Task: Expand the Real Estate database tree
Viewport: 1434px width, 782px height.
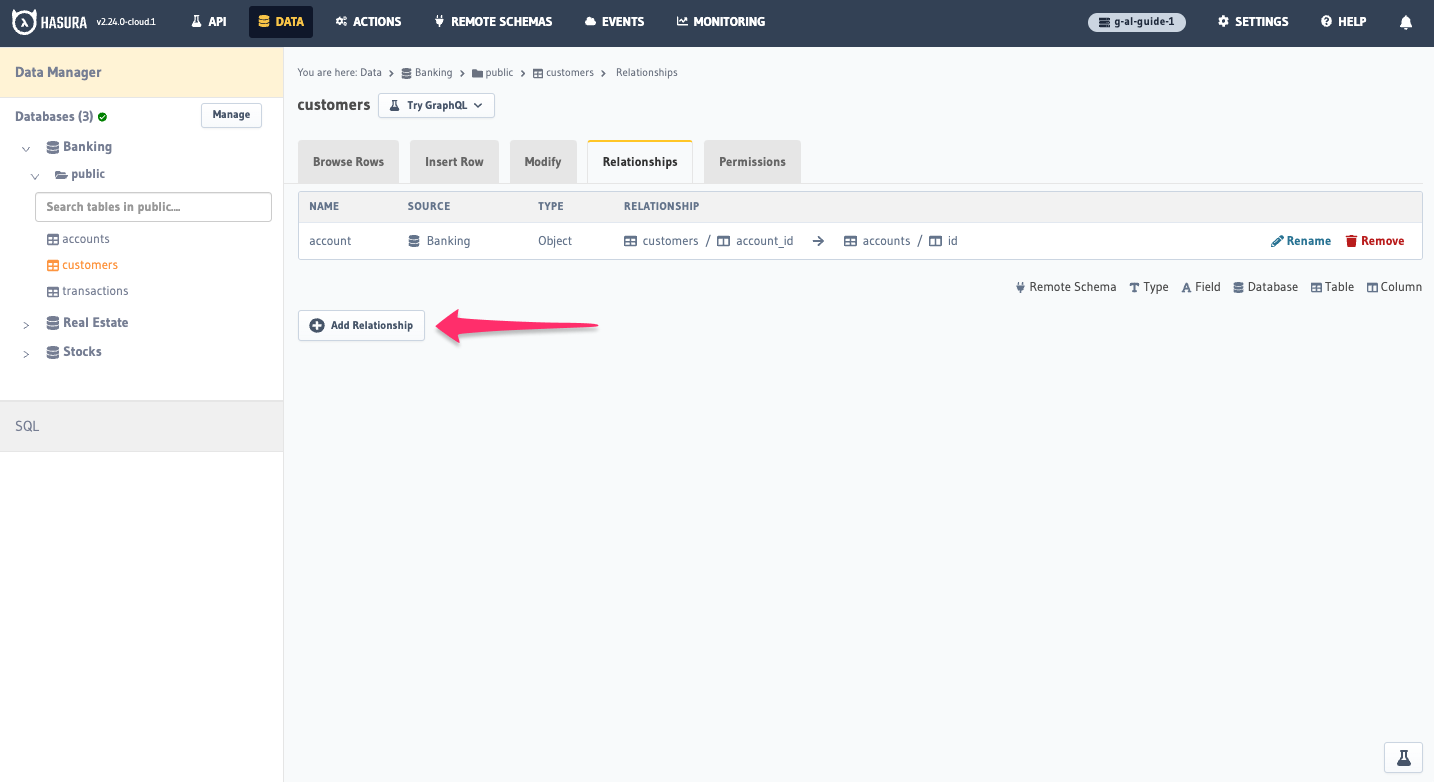Action: coord(26,322)
